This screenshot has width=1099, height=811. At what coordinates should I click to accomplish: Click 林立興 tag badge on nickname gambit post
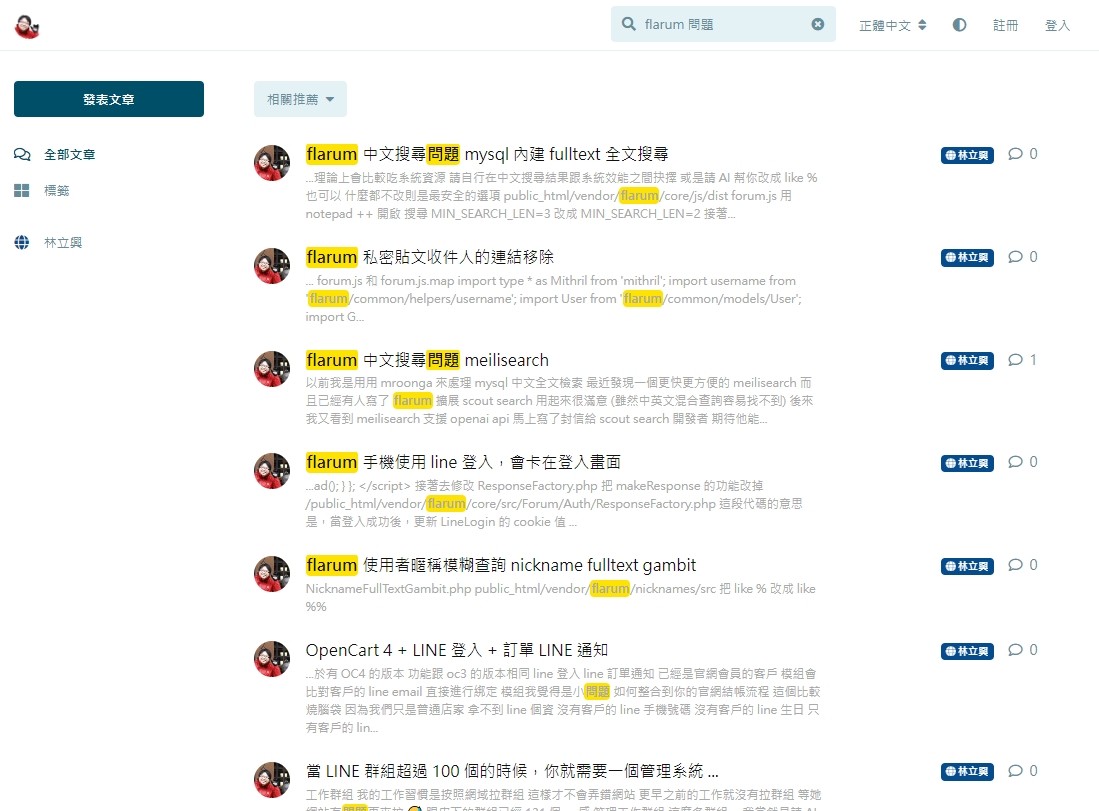(967, 566)
